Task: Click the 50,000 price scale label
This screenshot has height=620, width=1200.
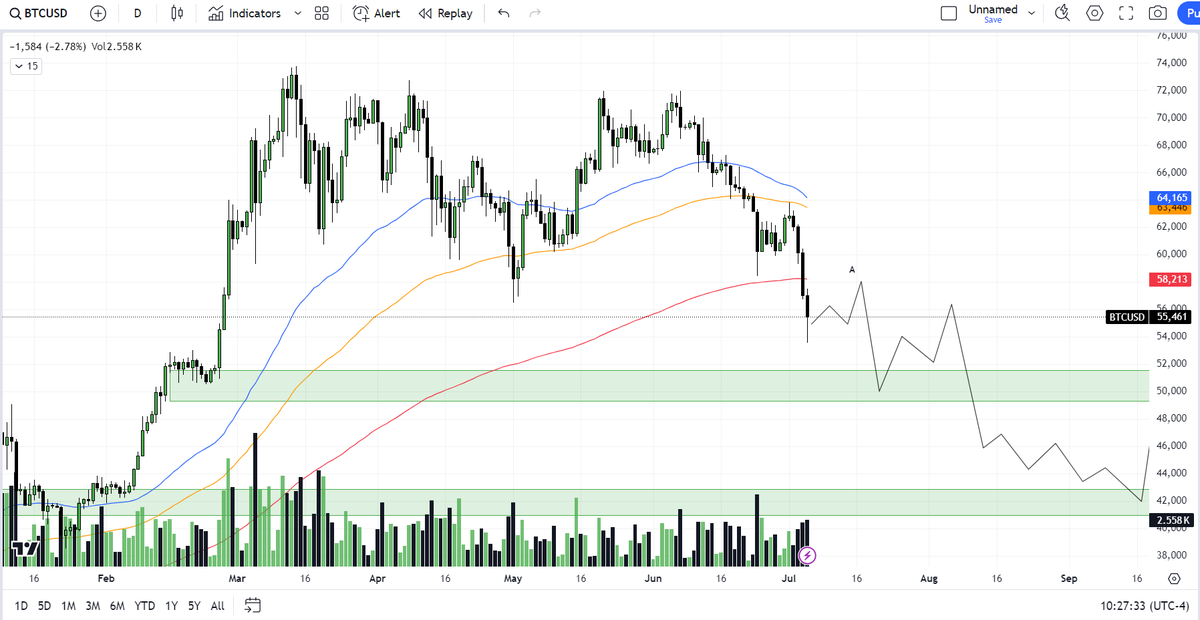Action: (x=1170, y=390)
